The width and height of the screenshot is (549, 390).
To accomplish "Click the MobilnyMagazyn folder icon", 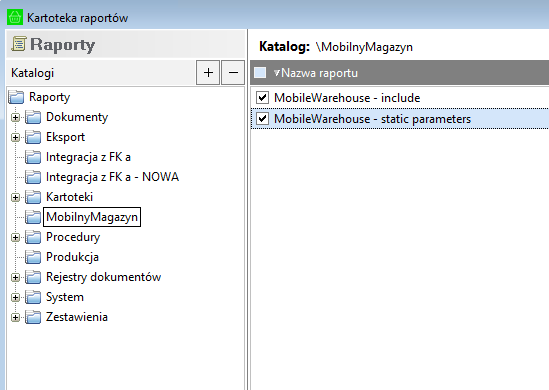I will tap(33, 217).
